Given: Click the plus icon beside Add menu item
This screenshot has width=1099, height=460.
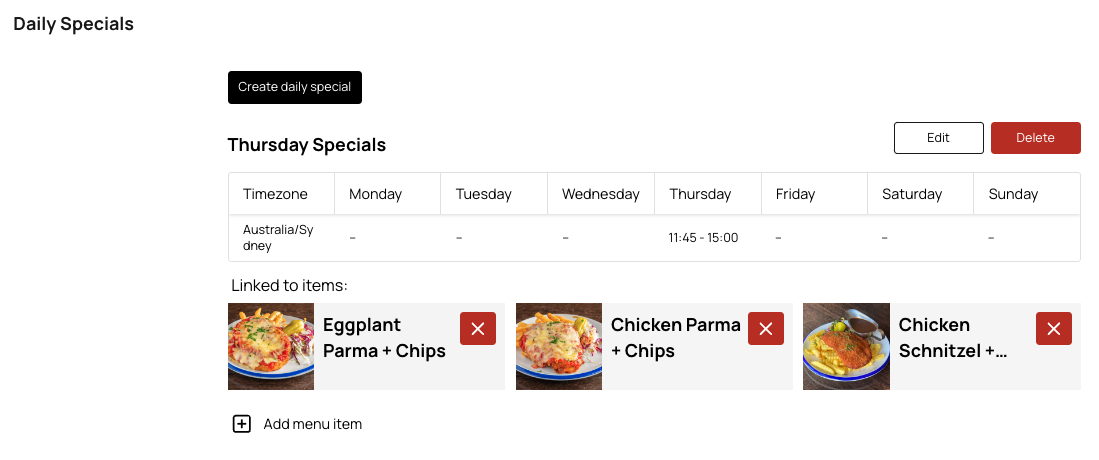Looking at the screenshot, I should coord(241,424).
